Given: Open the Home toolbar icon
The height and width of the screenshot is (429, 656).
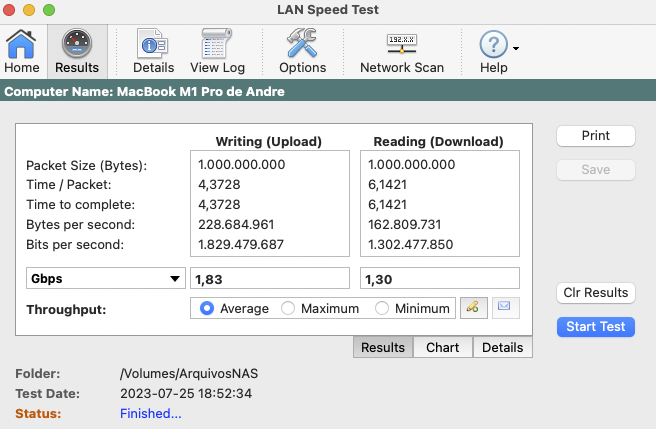Looking at the screenshot, I should coord(21,44).
